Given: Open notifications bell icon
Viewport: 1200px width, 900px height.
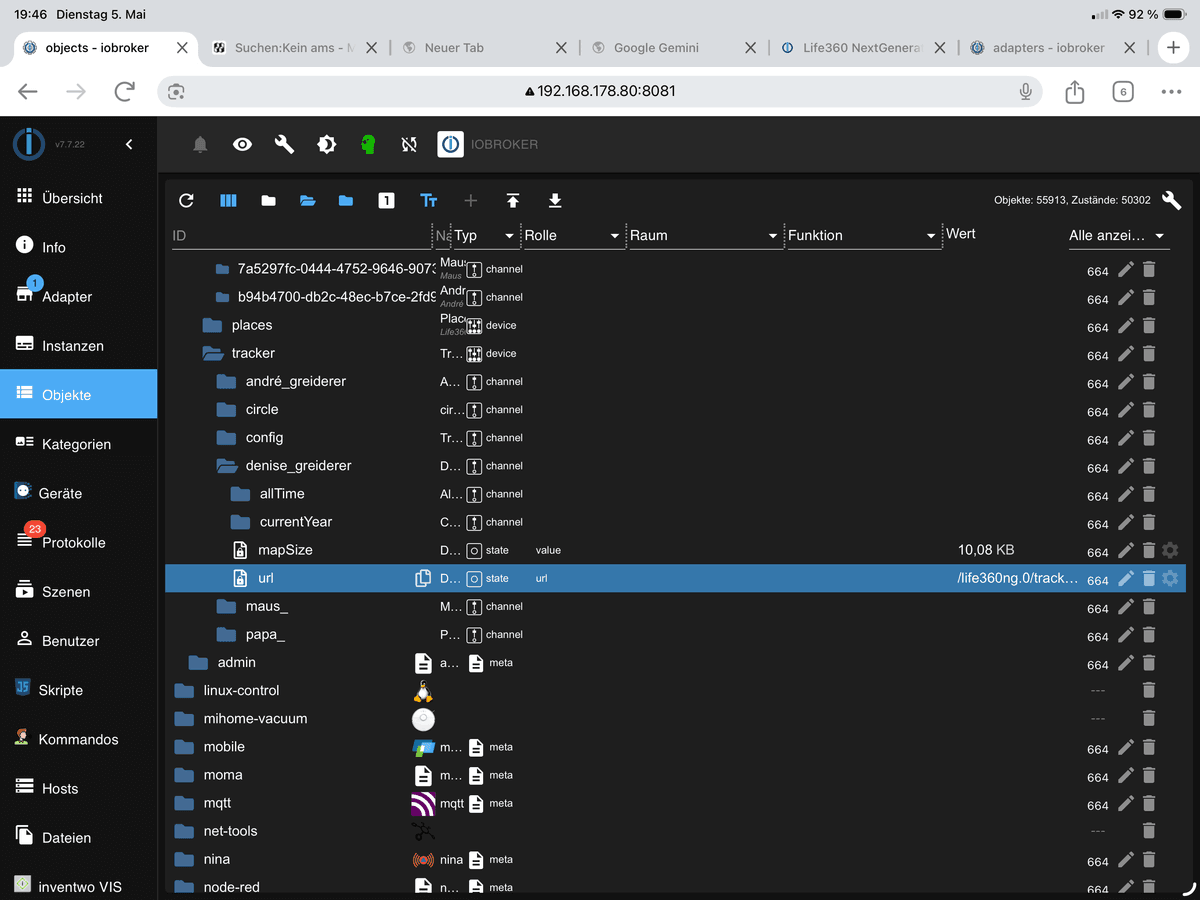Looking at the screenshot, I should pos(200,145).
